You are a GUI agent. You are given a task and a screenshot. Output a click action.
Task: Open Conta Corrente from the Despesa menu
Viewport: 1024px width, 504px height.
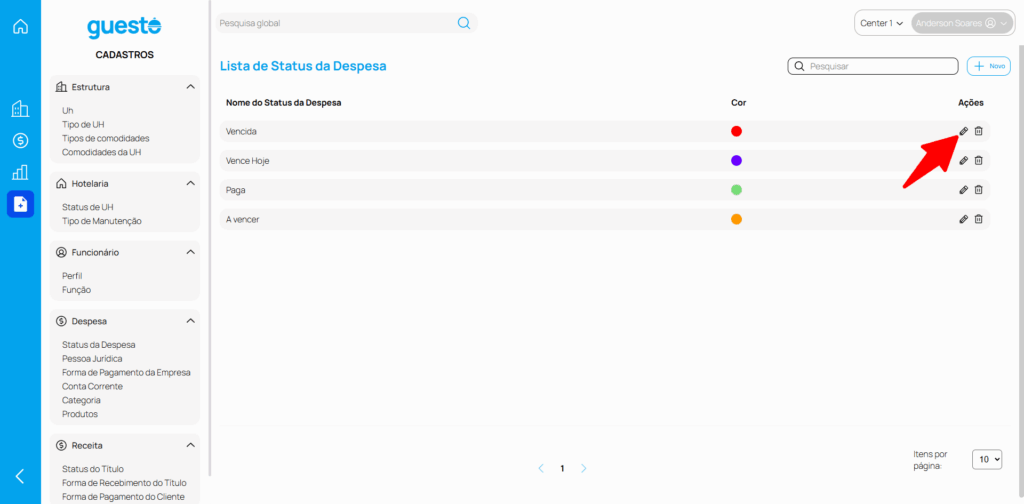pos(92,386)
